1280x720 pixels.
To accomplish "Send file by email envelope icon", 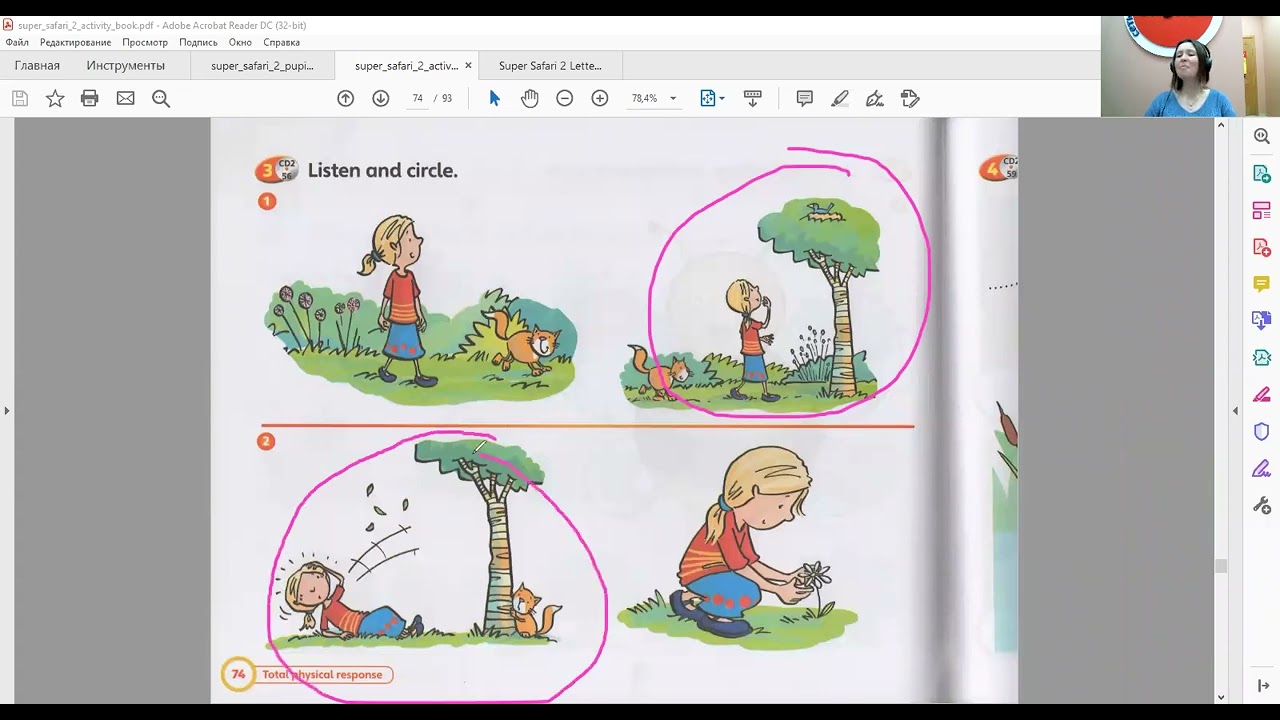I will 125,98.
